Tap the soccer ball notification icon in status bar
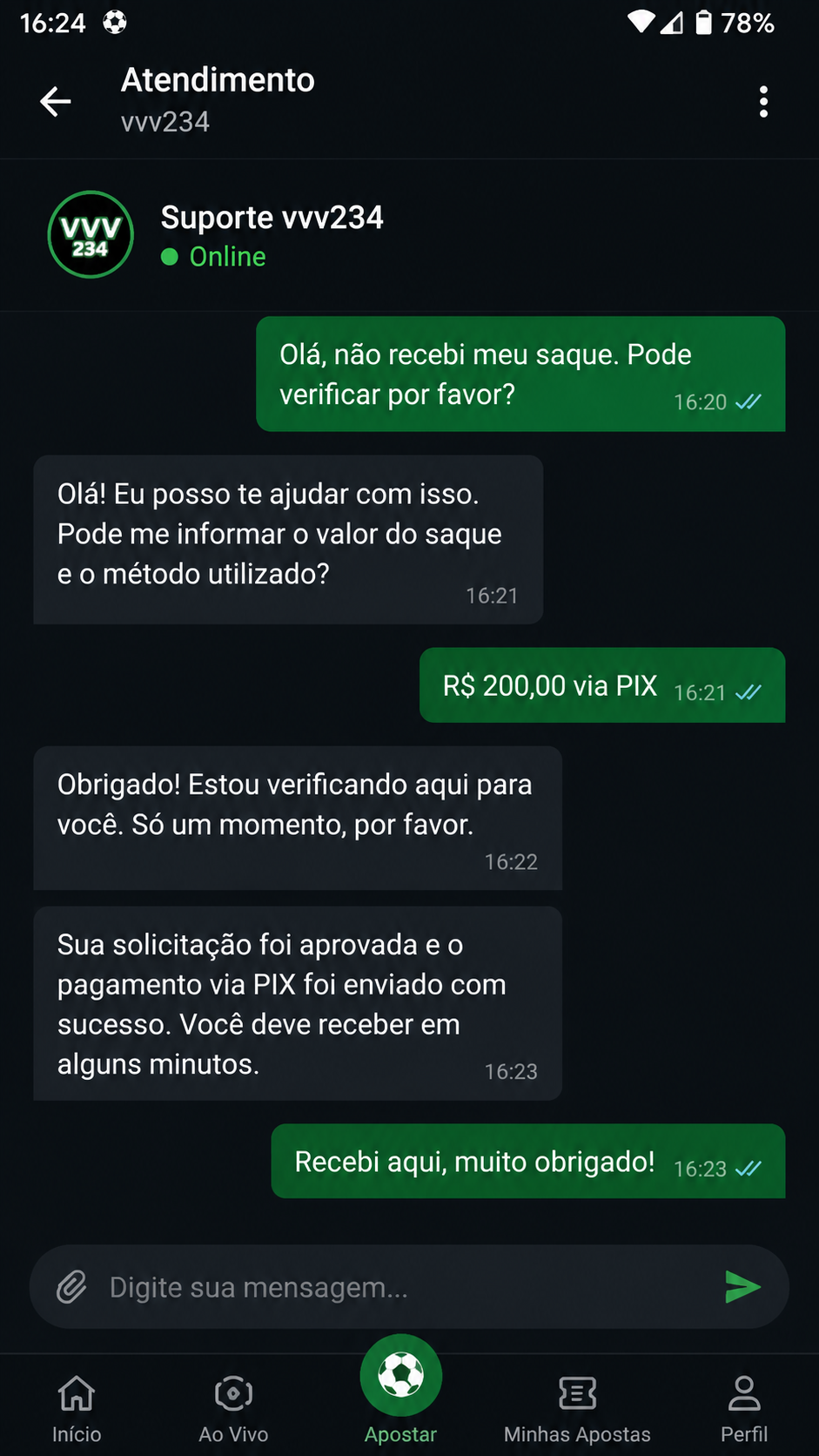The width and height of the screenshot is (819, 1456). [115, 22]
